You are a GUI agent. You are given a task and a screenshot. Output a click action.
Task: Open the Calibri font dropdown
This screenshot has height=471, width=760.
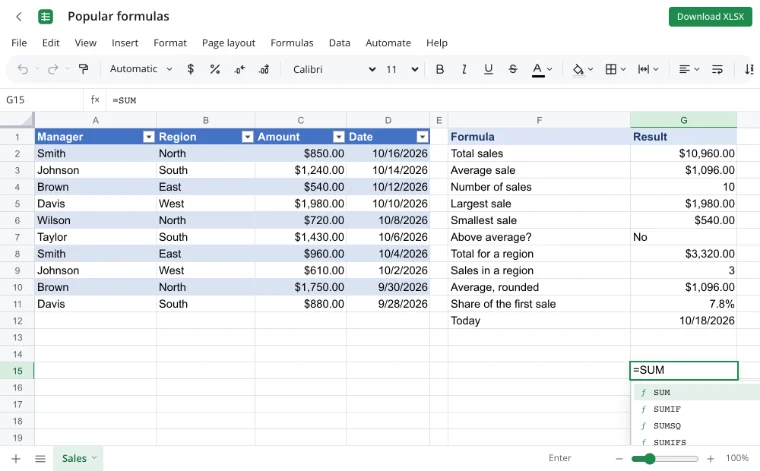[334, 69]
